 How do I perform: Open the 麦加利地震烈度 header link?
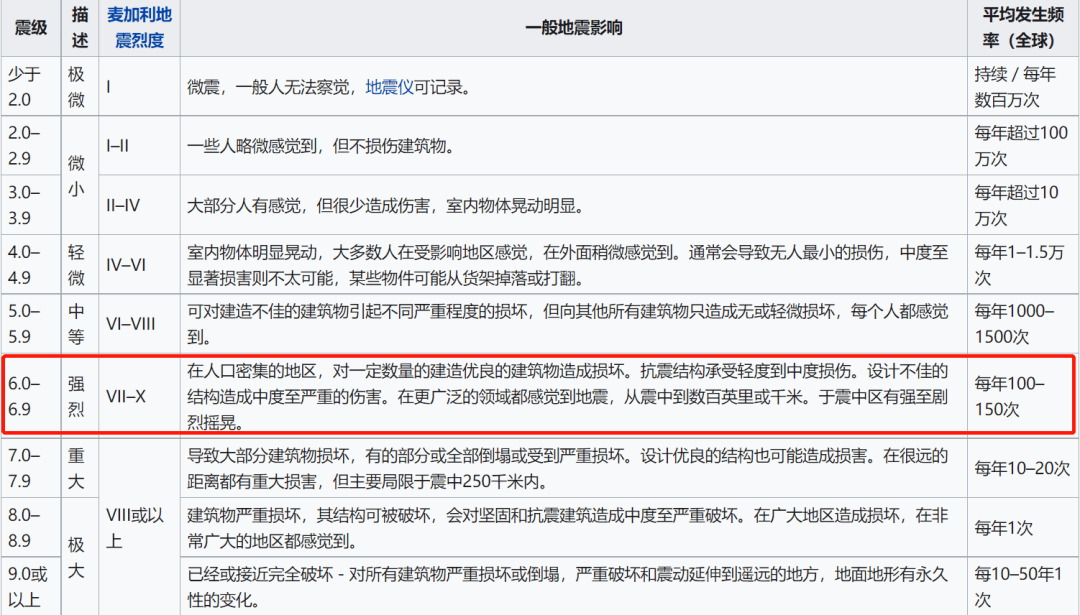click(x=139, y=28)
